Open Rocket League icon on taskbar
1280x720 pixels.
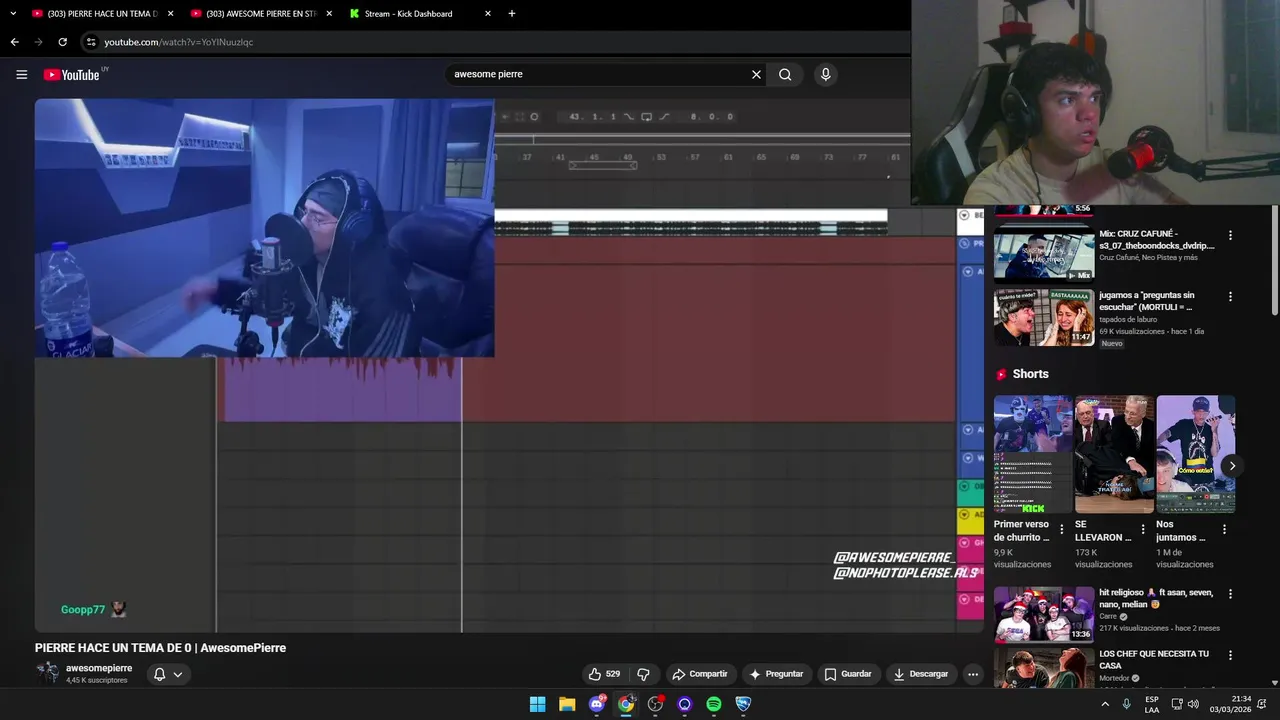click(743, 704)
